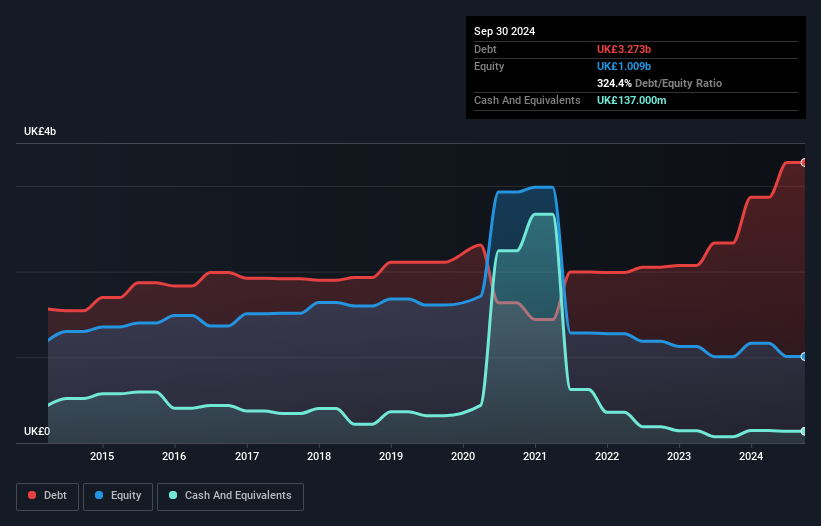Click the 2022 x-axis label

click(607, 456)
